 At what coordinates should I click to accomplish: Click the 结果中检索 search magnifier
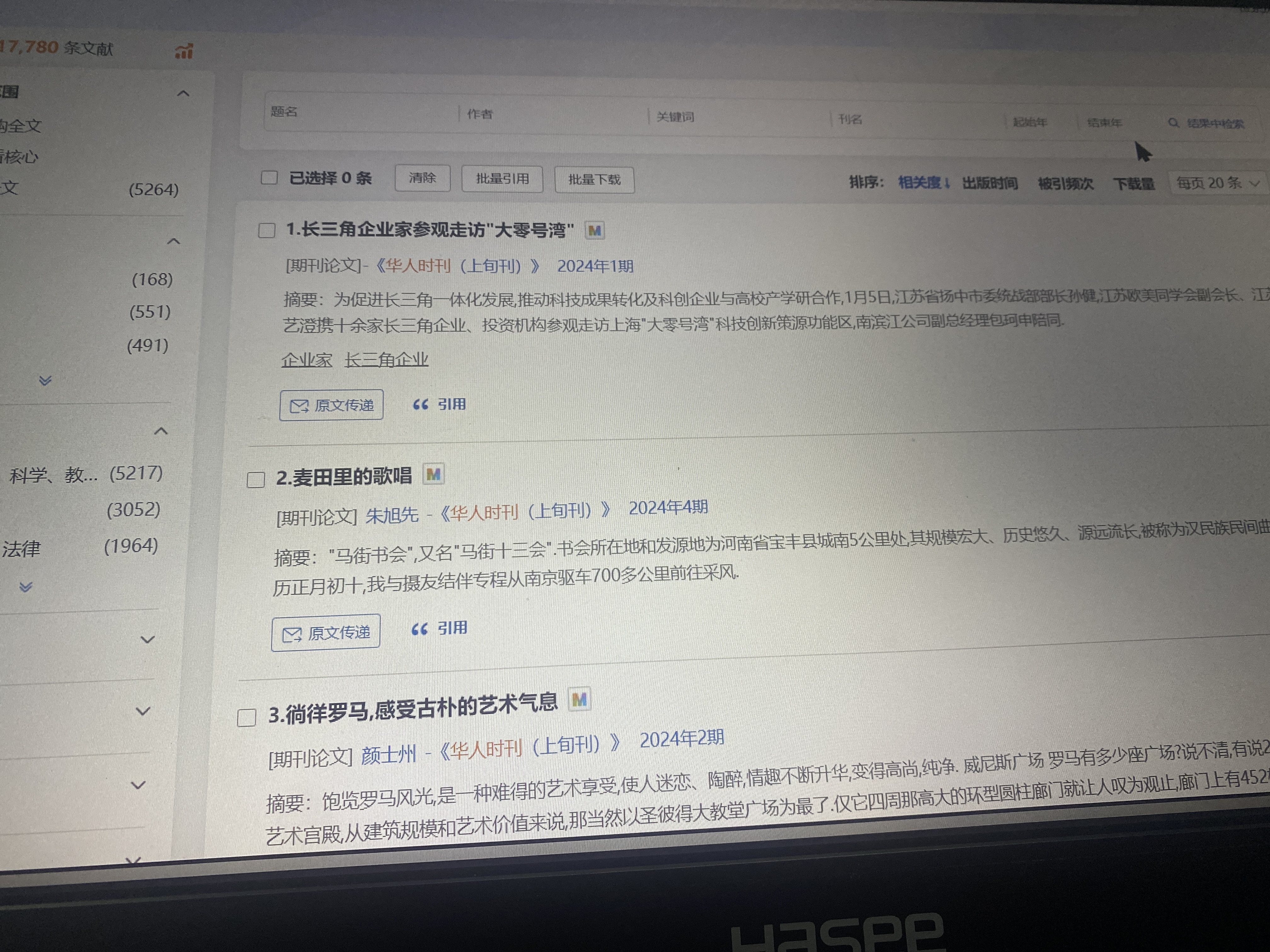coord(1174,123)
